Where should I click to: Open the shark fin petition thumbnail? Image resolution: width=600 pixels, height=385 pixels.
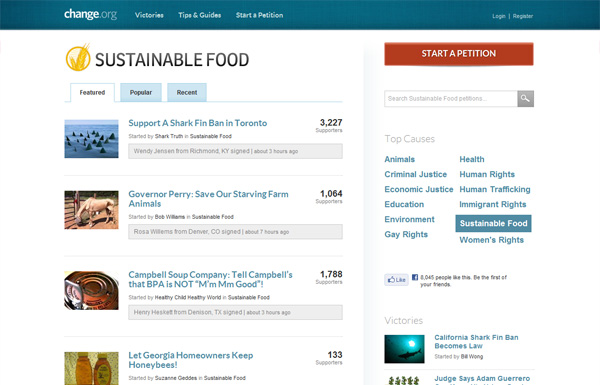(x=91, y=139)
